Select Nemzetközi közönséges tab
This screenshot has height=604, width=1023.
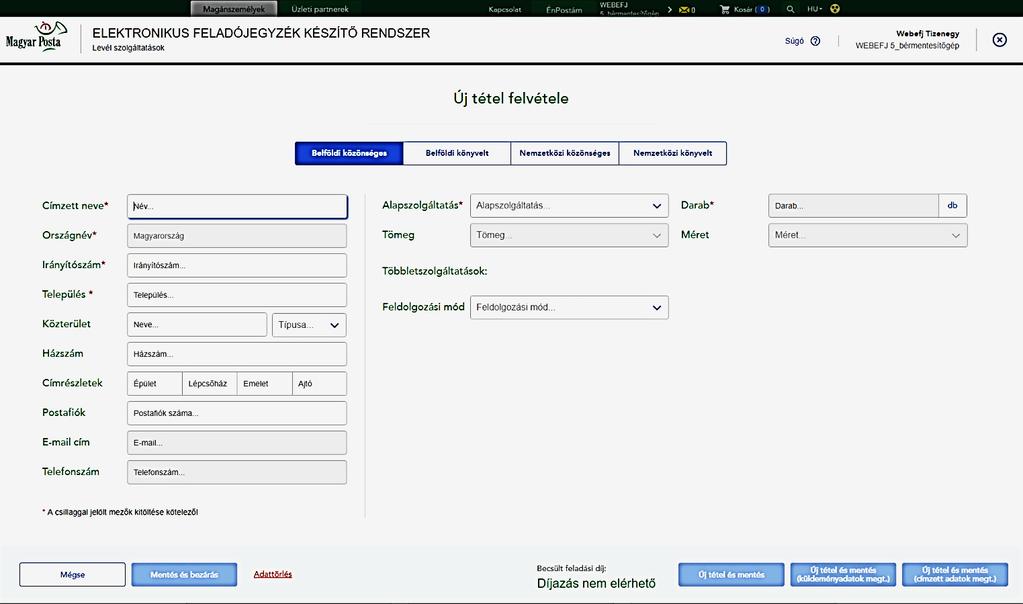(564, 153)
